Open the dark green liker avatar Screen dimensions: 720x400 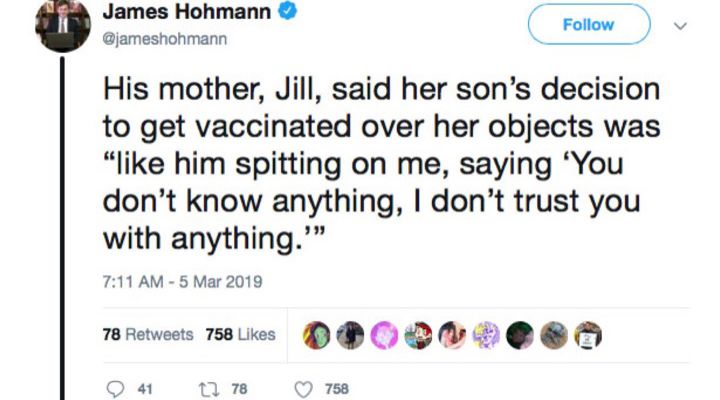click(520, 336)
